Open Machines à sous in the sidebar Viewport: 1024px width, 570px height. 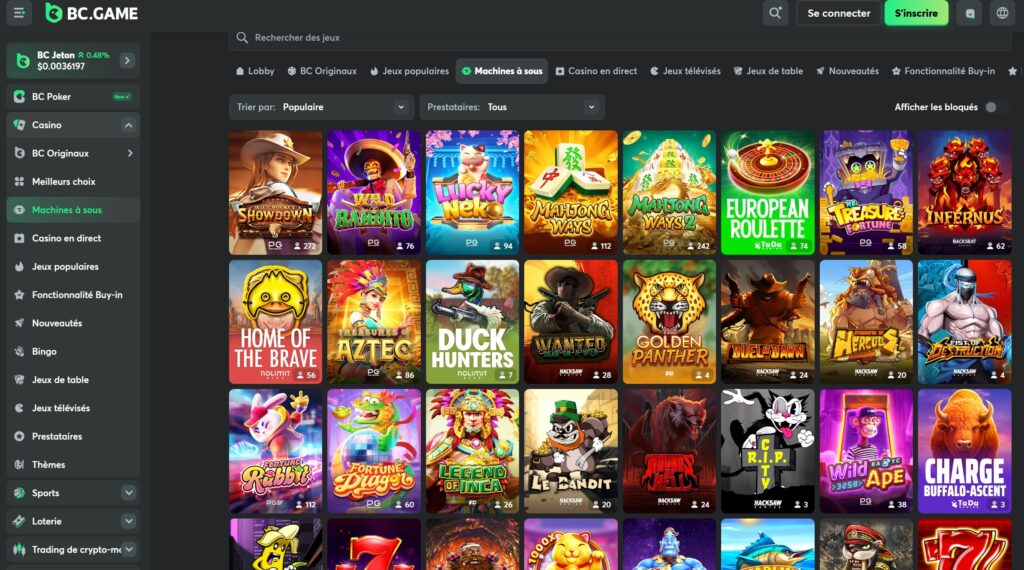(x=73, y=210)
